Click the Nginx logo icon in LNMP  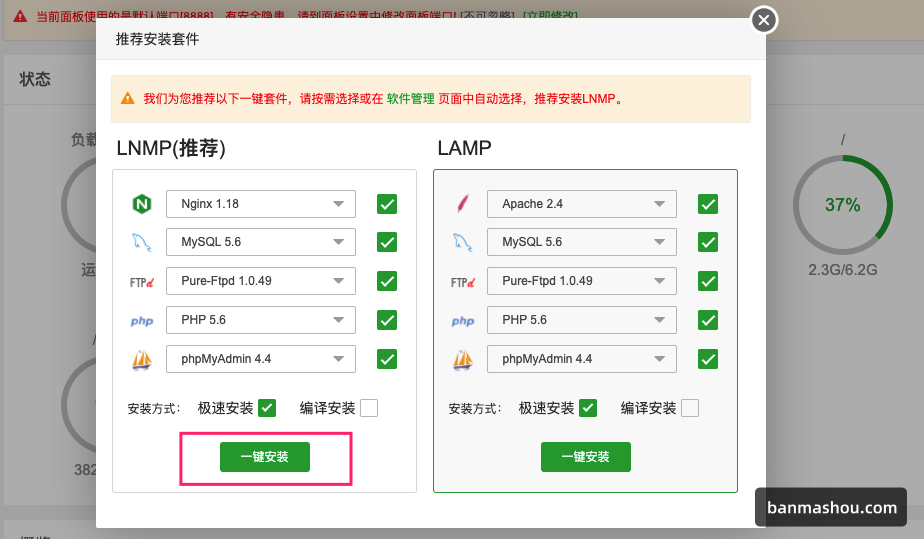point(141,204)
